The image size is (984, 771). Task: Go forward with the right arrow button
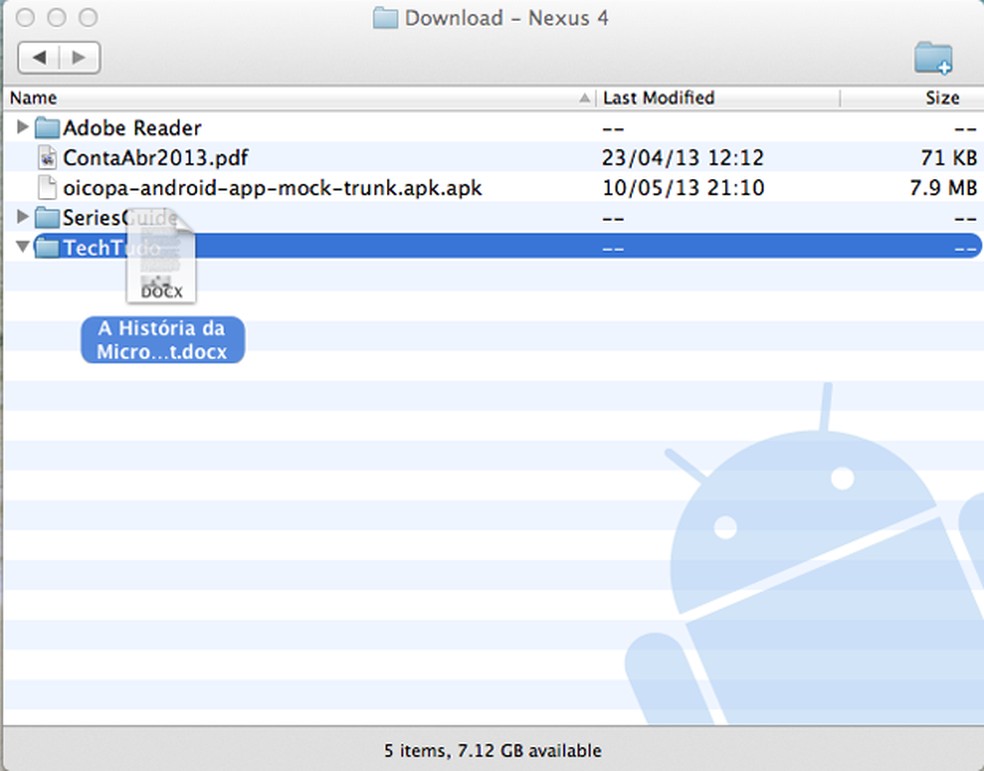[80, 58]
